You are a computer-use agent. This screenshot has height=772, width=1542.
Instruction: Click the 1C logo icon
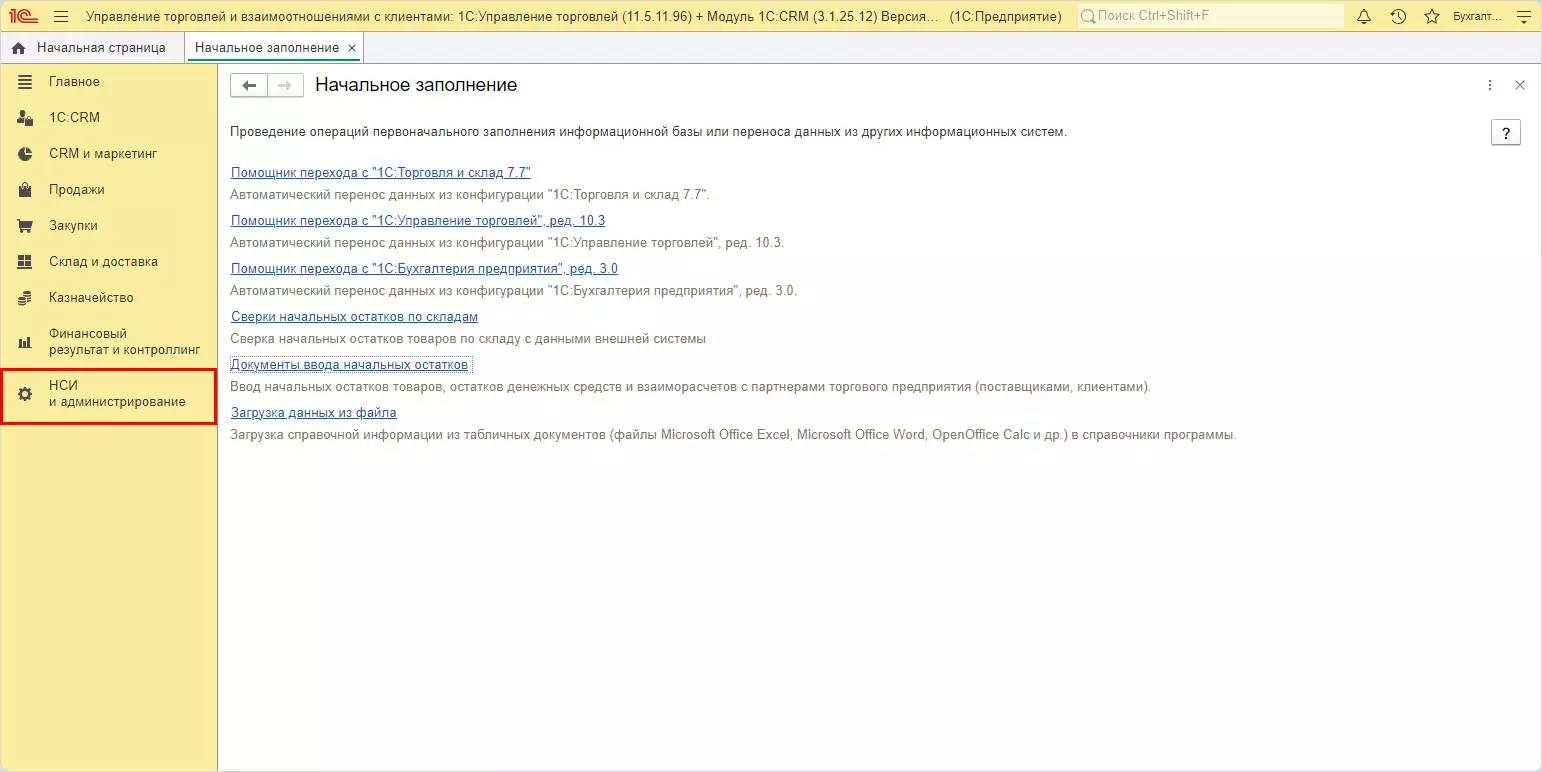pos(24,16)
